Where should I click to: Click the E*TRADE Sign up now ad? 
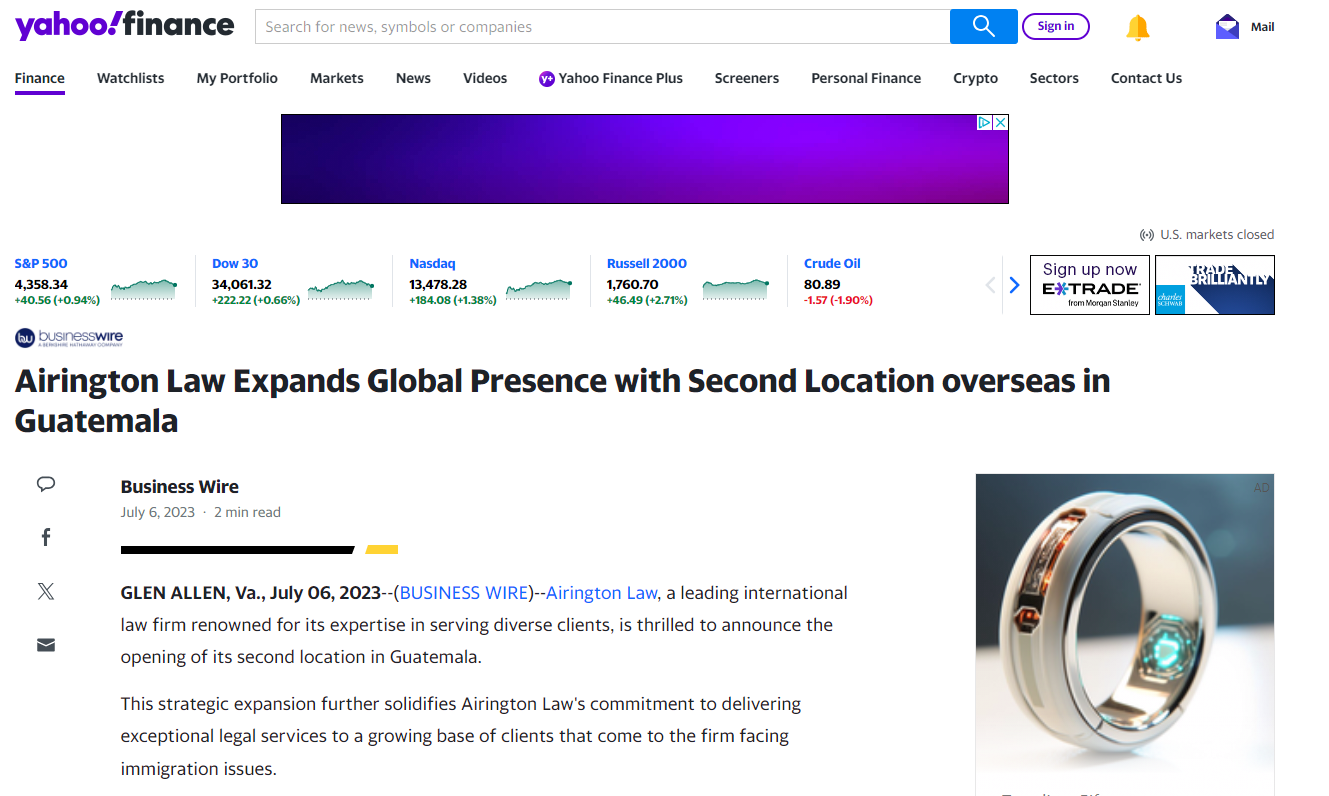(1090, 285)
